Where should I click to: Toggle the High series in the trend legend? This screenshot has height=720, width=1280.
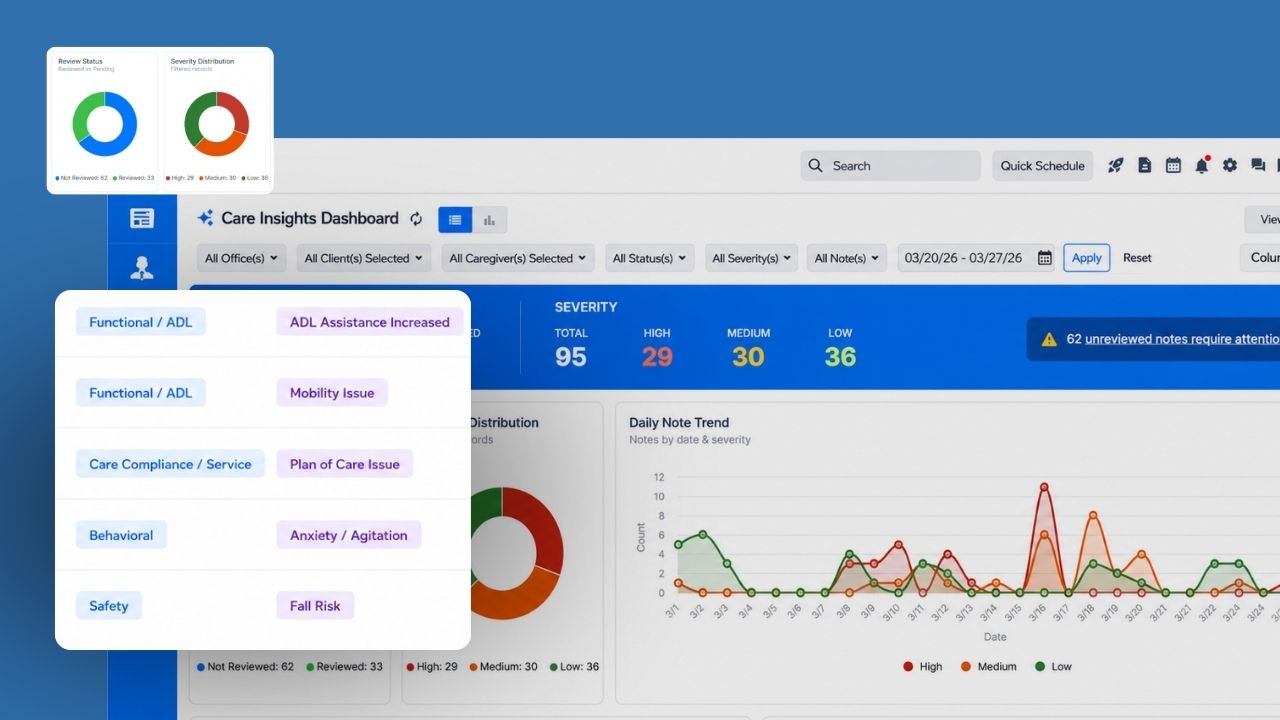[922, 666]
